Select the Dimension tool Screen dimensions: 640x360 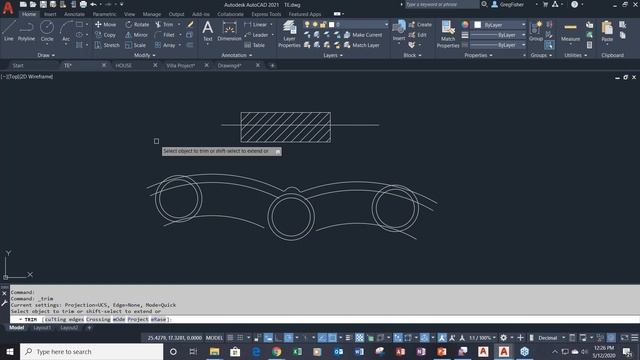point(229,31)
